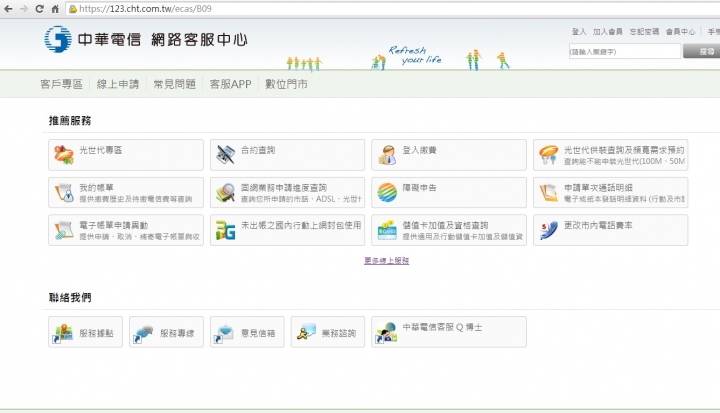The width and height of the screenshot is (720, 413).
Task: Open the 儲值卡加值及資格查詢 card icon
Action: 387,230
